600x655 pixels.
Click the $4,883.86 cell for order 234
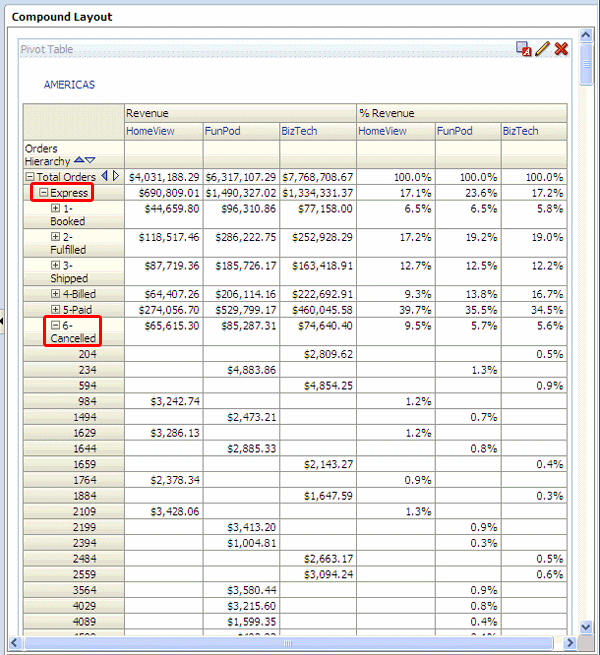coord(252,370)
